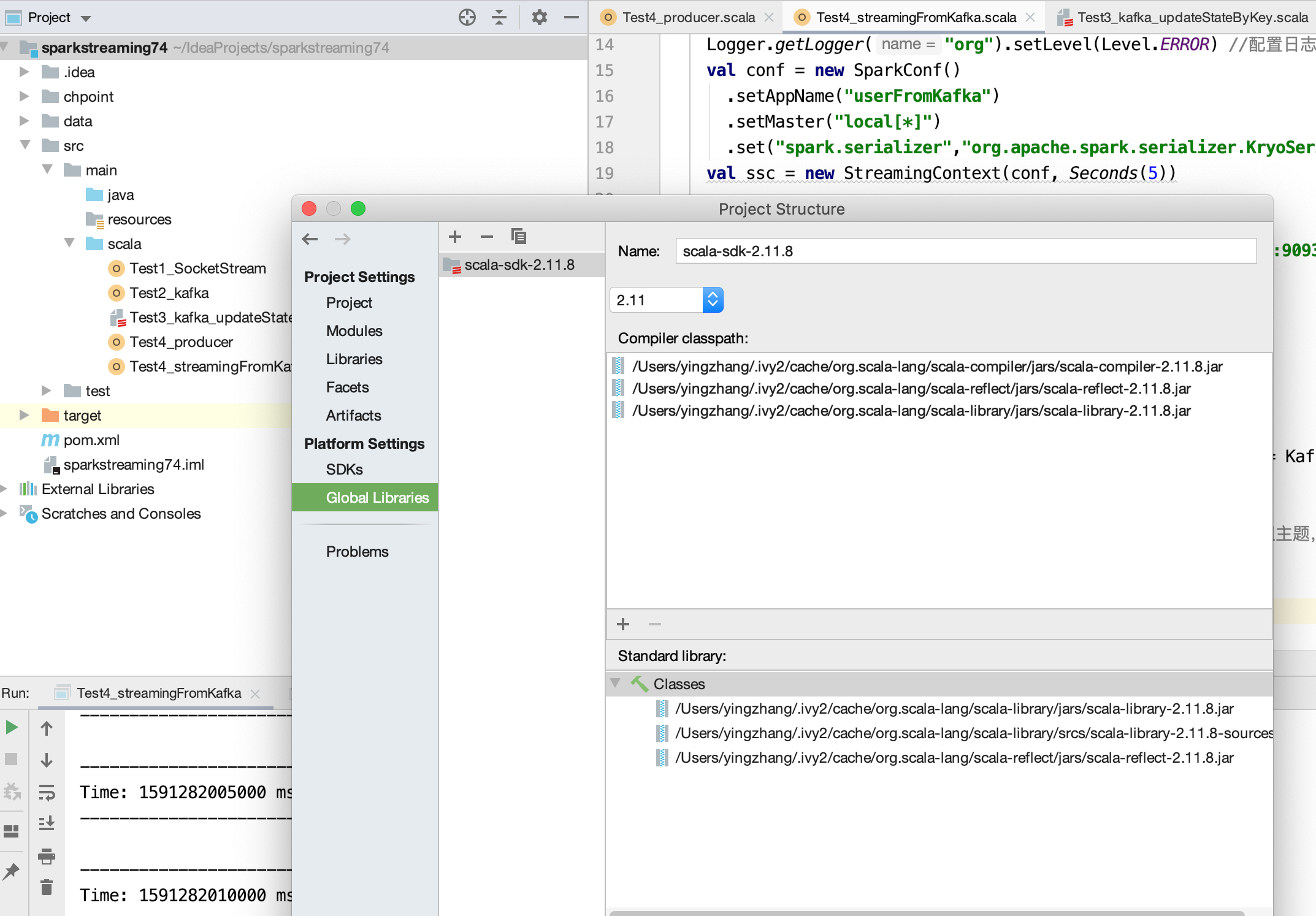This screenshot has width=1316, height=916.
Task: Rerun Test4_streamingFromKafka with green play icon
Action: click(x=12, y=728)
